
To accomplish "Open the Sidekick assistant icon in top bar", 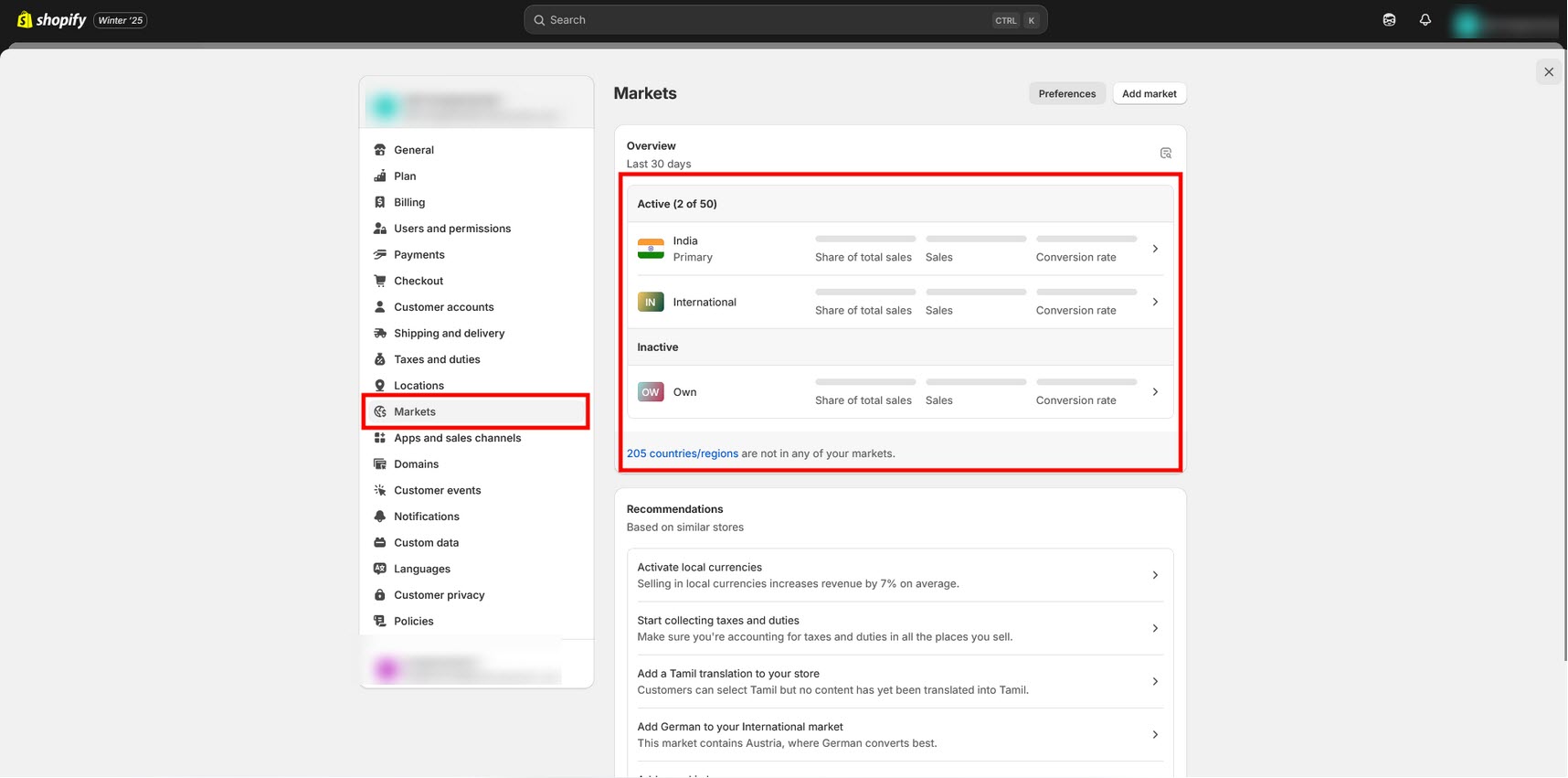I will click(x=1389, y=20).
